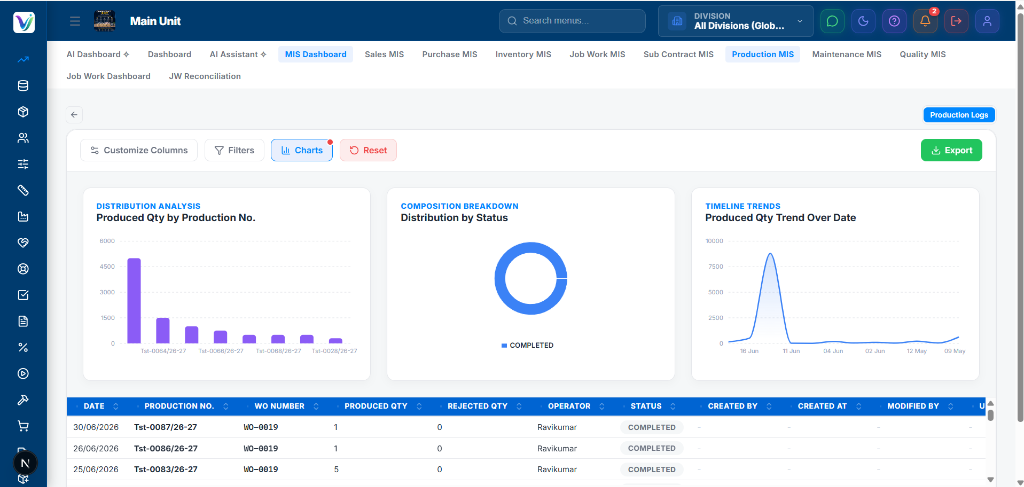Click the app logo at top left
The width and height of the screenshot is (1024, 487).
24,22
